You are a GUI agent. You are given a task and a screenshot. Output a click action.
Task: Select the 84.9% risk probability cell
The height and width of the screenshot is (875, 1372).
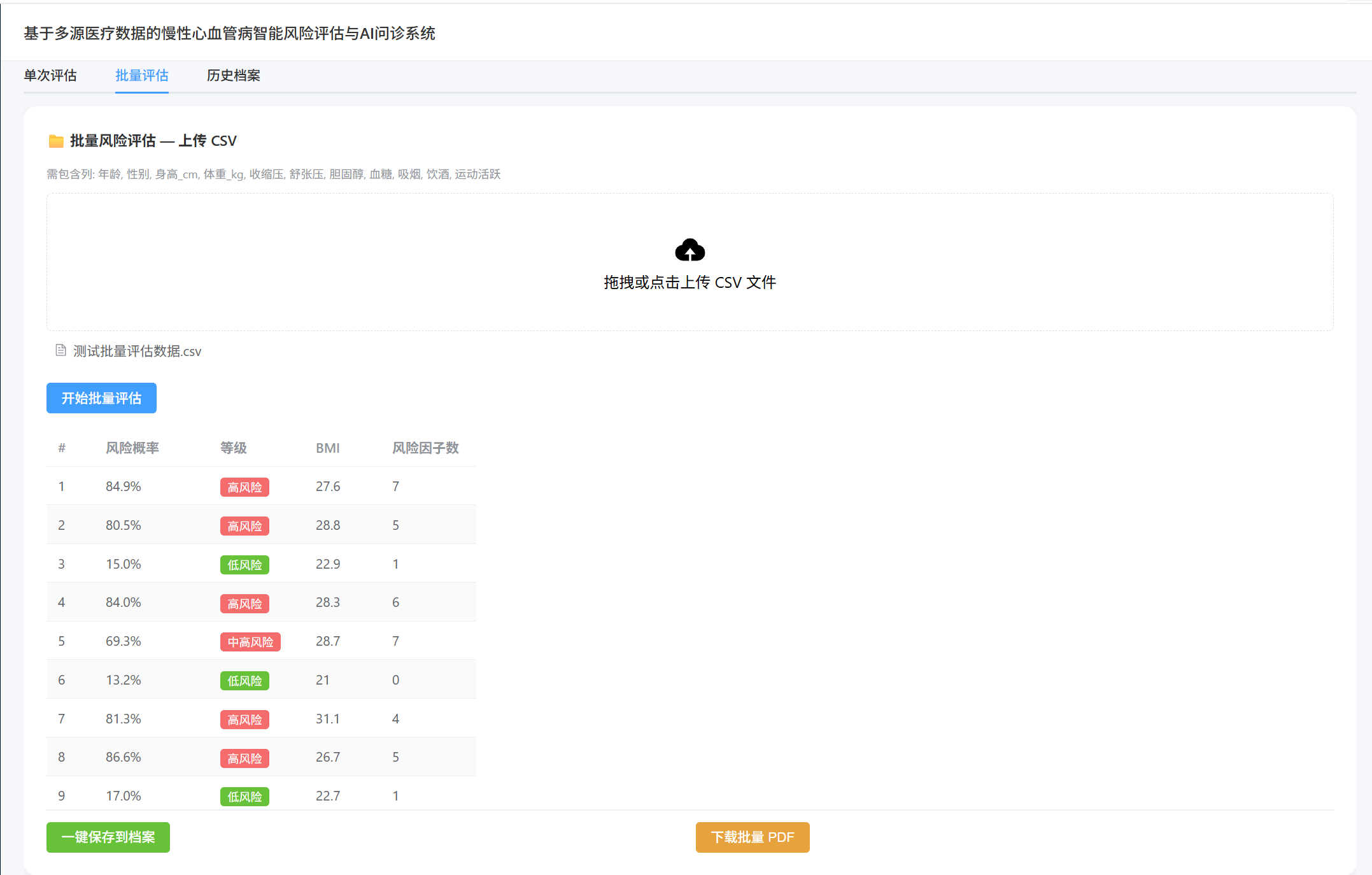coord(124,487)
